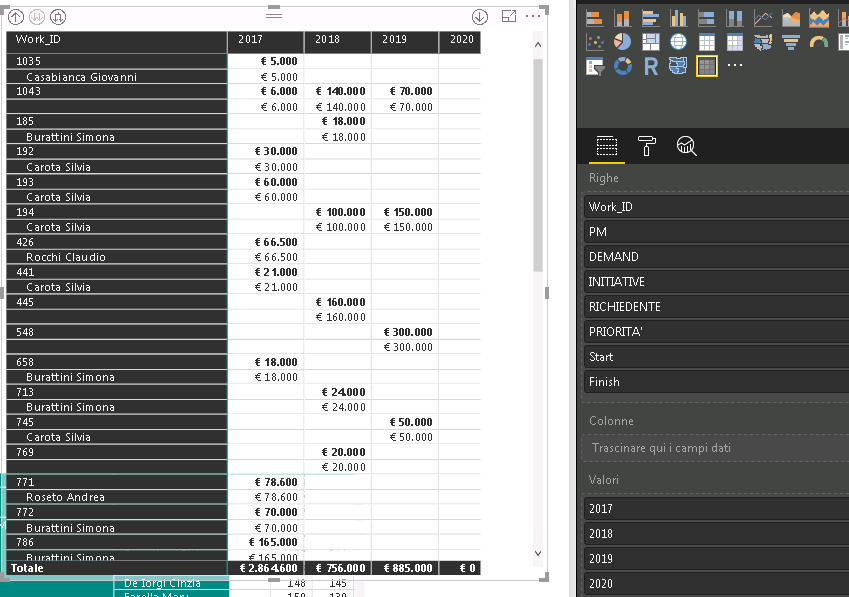Image resolution: width=849 pixels, height=597 pixels.
Task: Click the Totale row label
Action: point(27,568)
